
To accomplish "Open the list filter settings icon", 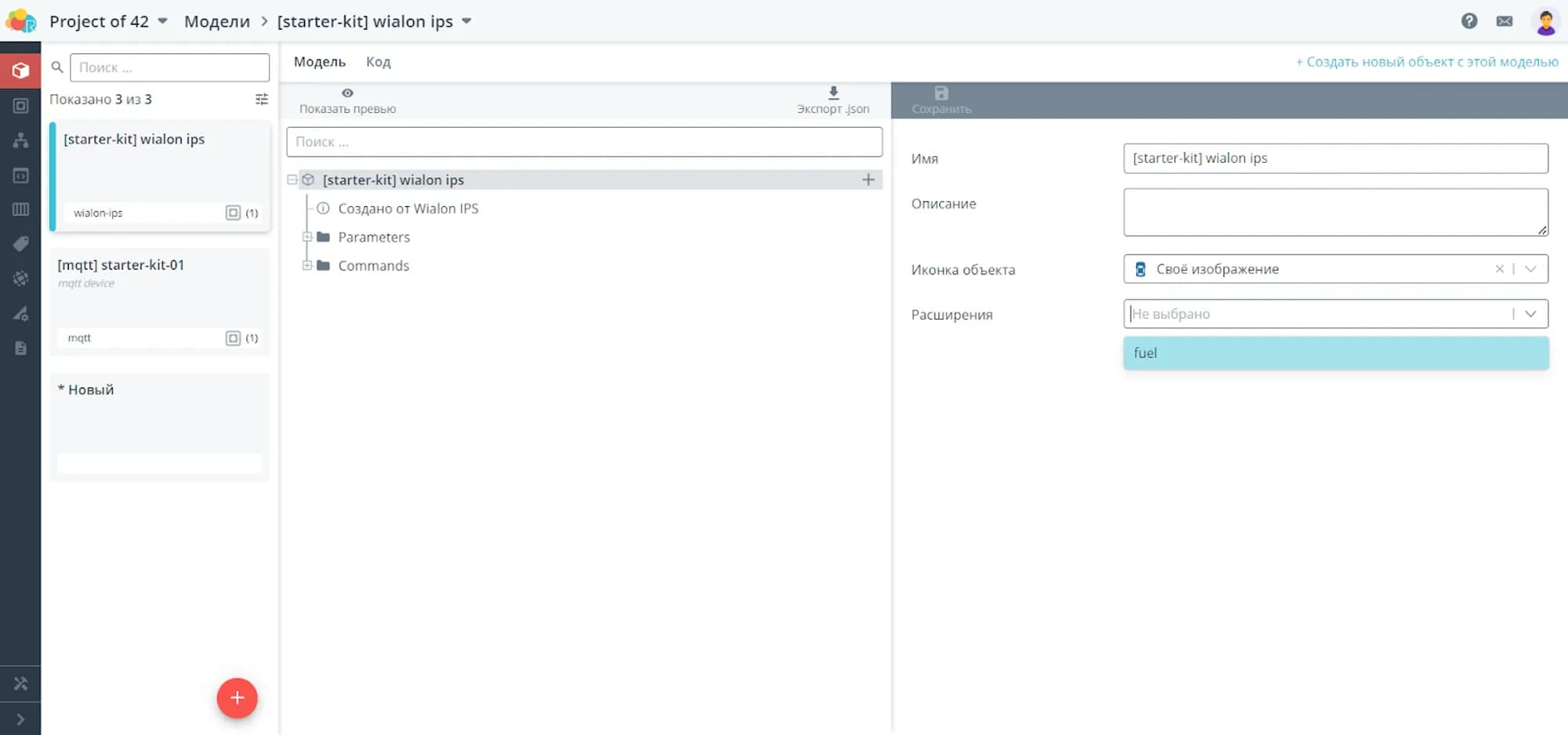I will tap(262, 100).
